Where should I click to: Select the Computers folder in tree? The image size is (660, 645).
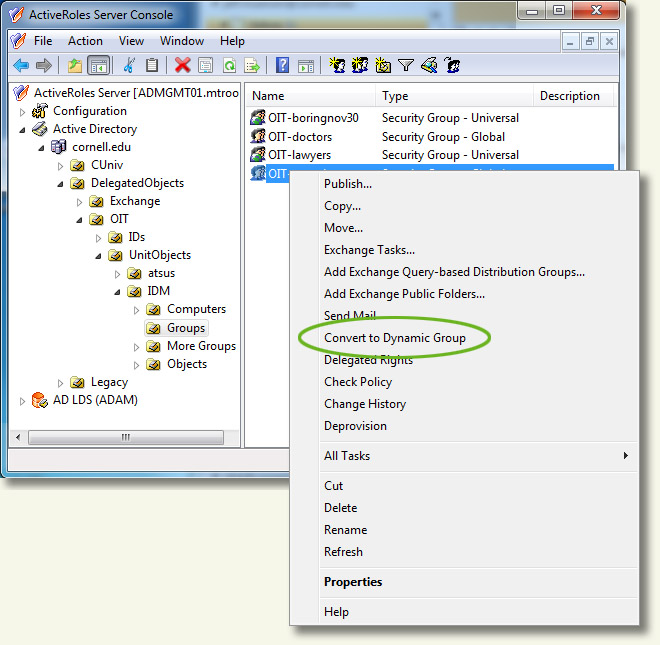[196, 309]
